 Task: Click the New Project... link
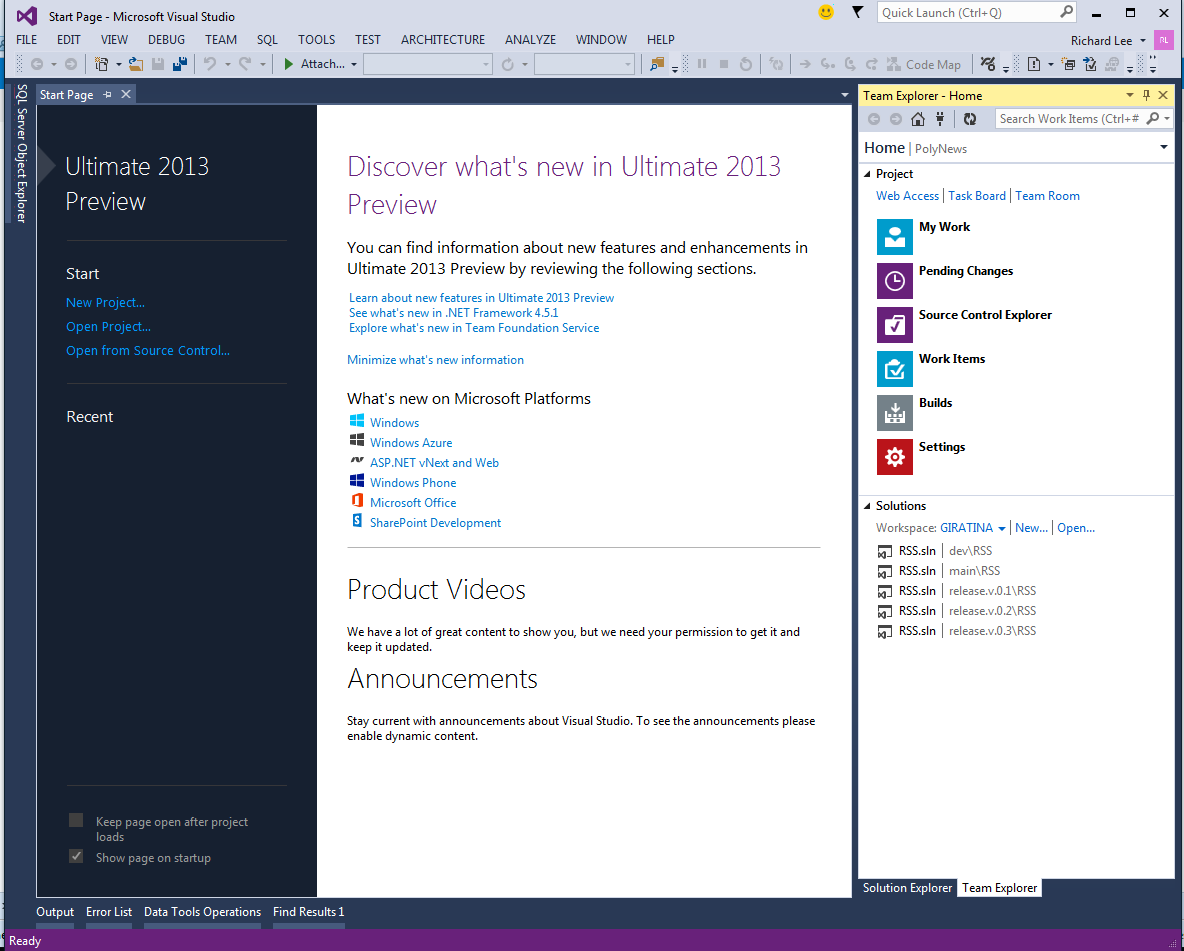105,302
